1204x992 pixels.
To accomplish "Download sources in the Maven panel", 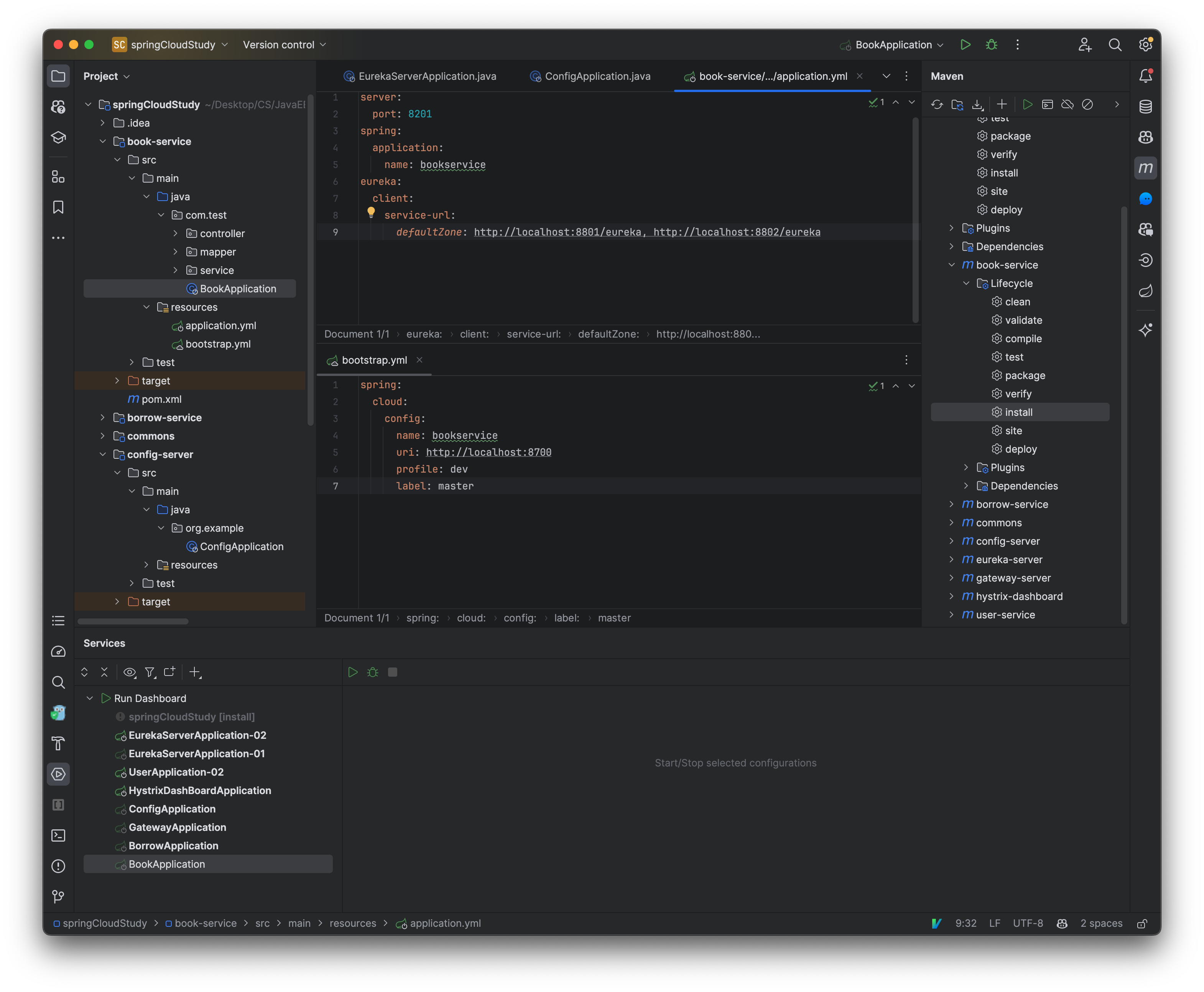I will [978, 105].
